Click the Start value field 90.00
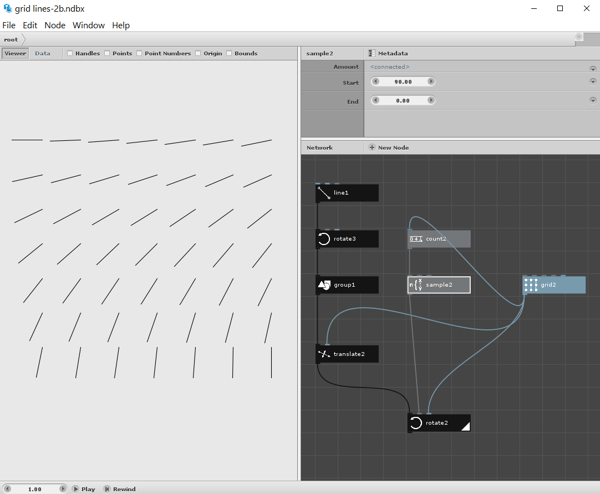This screenshot has width=600, height=494. tap(403, 82)
